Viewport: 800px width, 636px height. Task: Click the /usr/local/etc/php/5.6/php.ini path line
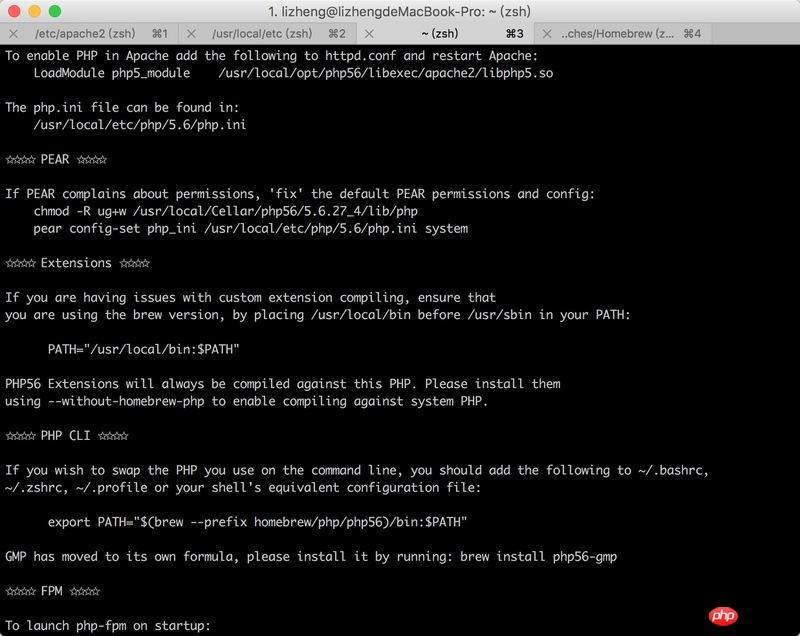140,125
